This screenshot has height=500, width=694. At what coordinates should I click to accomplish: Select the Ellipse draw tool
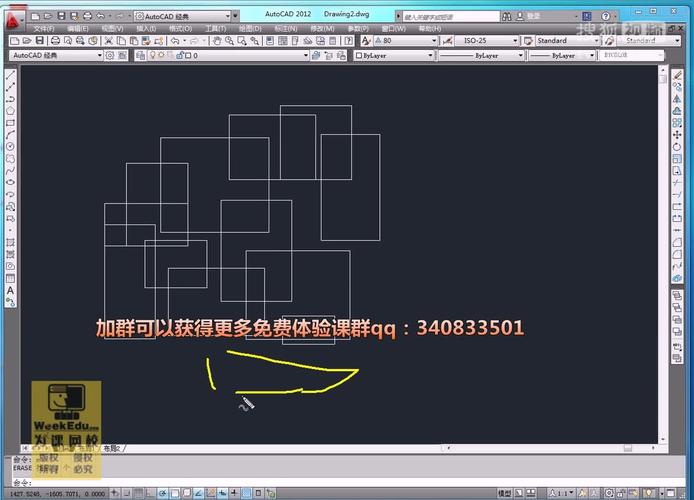click(x=11, y=182)
